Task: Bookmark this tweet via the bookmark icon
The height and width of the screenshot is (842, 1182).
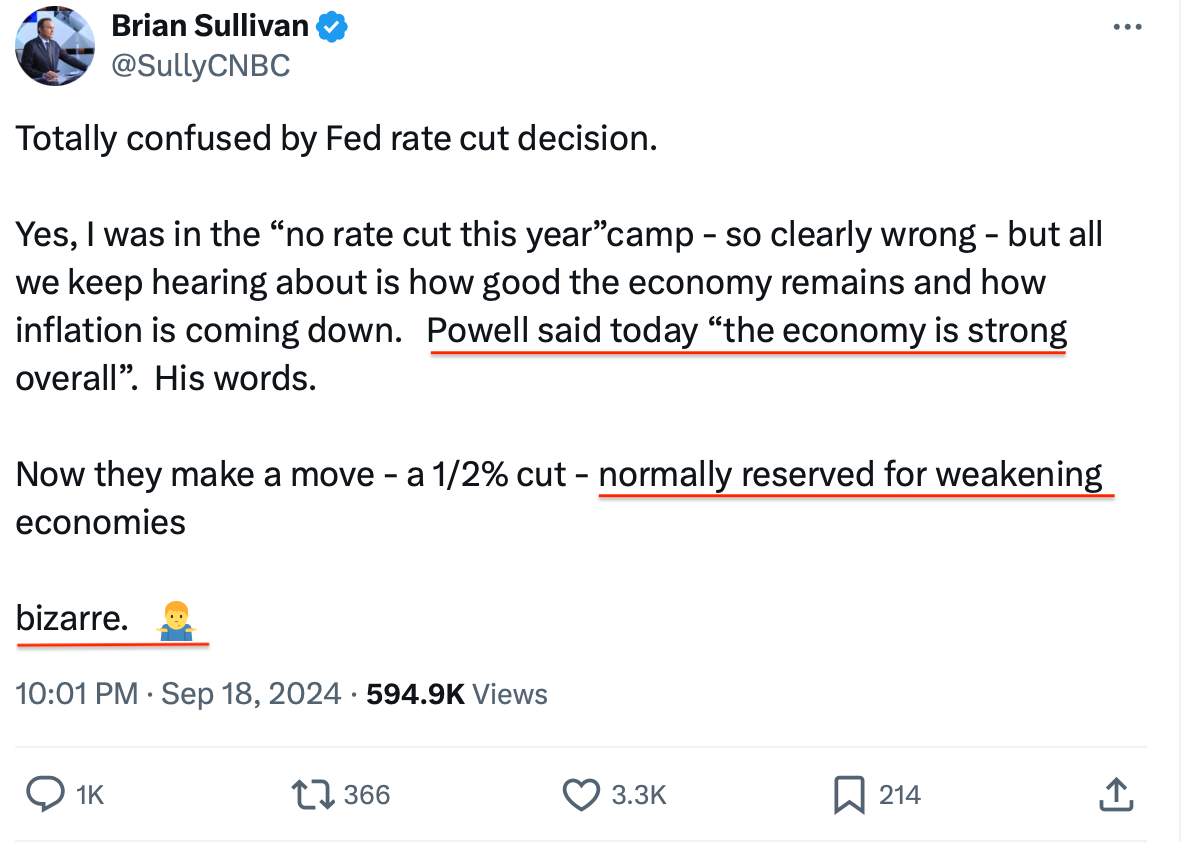Action: pyautogui.click(x=849, y=795)
